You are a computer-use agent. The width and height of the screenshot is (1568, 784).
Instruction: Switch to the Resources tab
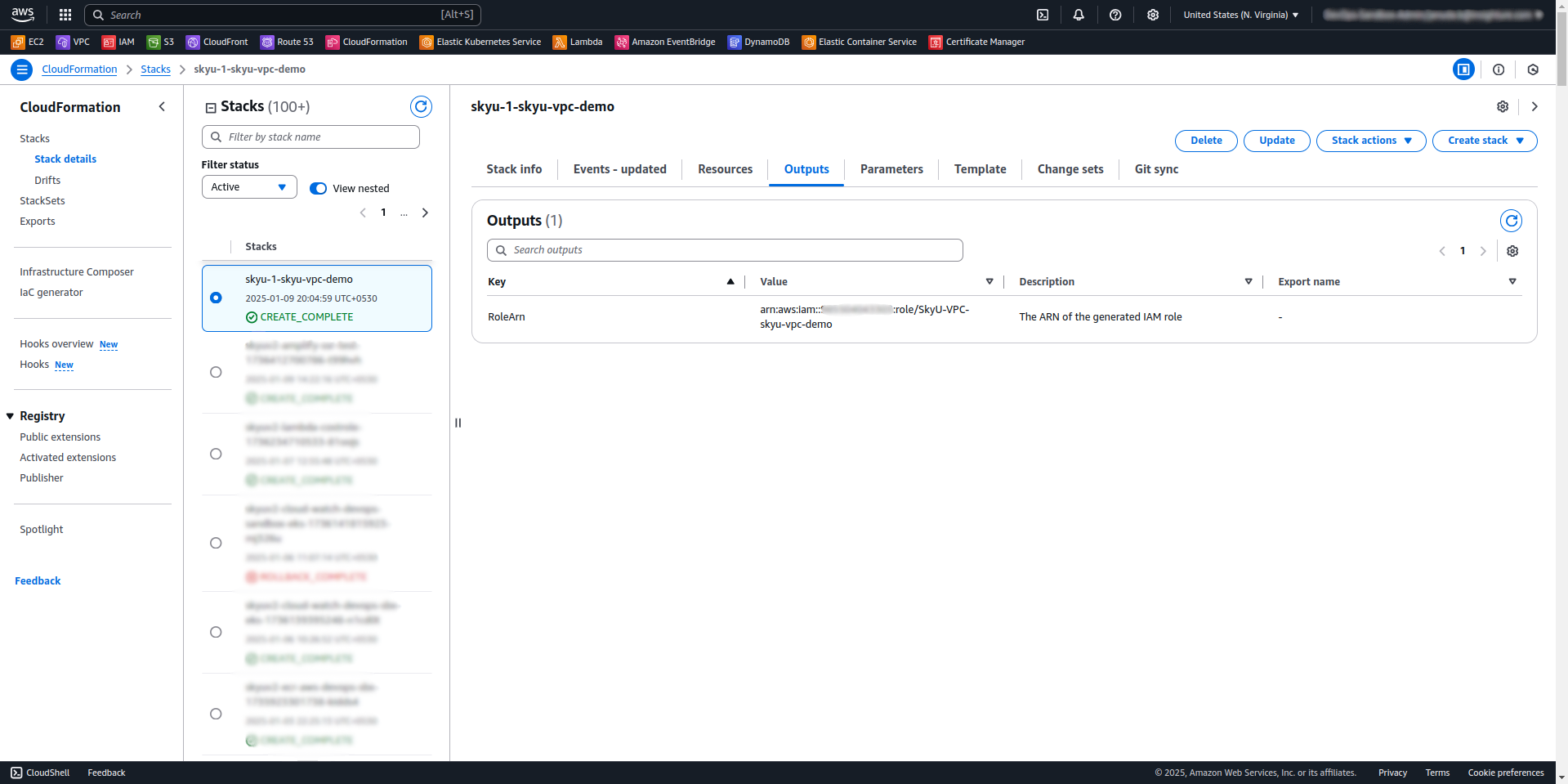726,169
